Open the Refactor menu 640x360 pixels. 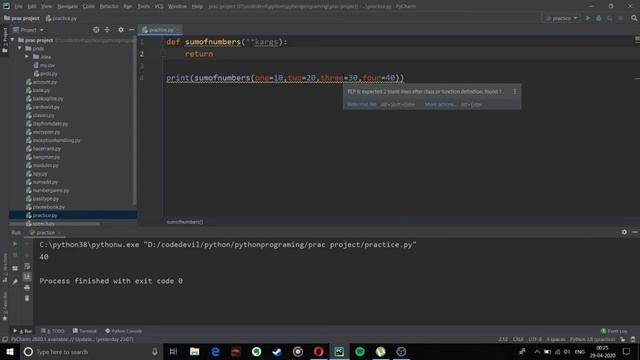point(109,6)
